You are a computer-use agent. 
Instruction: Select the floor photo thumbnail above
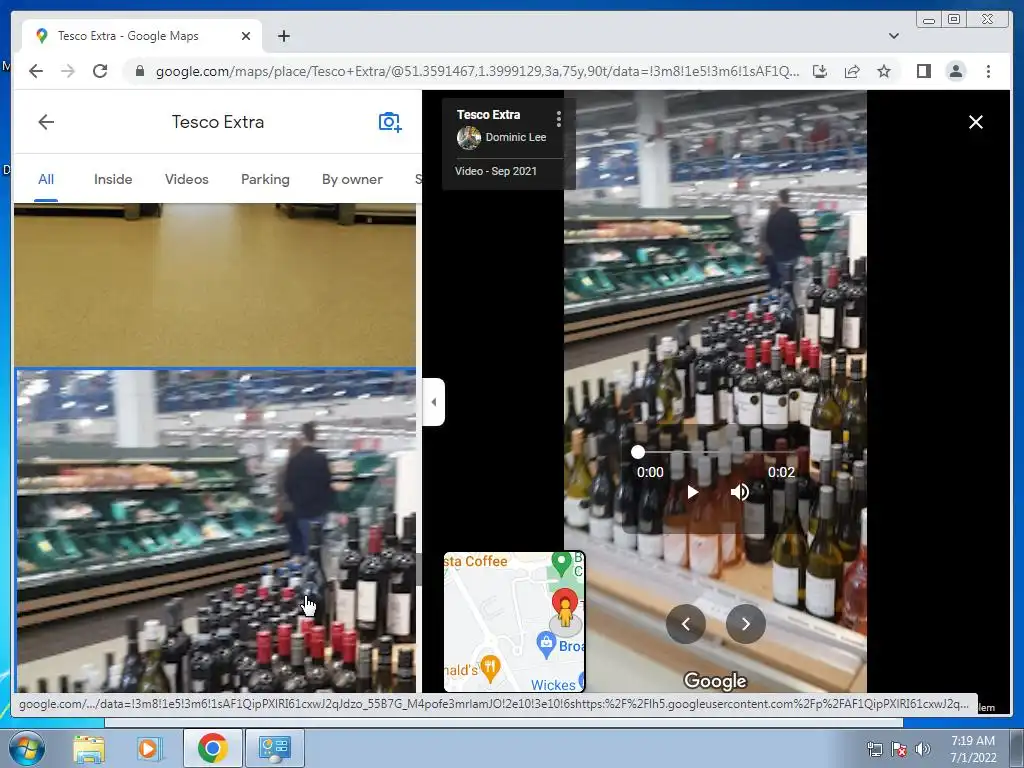[x=215, y=285]
